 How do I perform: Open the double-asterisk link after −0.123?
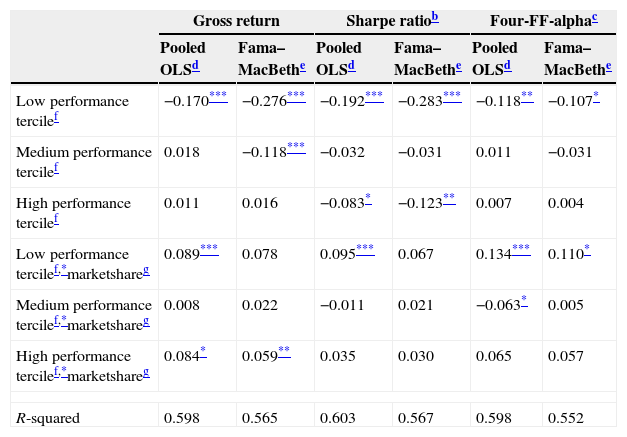[449, 198]
